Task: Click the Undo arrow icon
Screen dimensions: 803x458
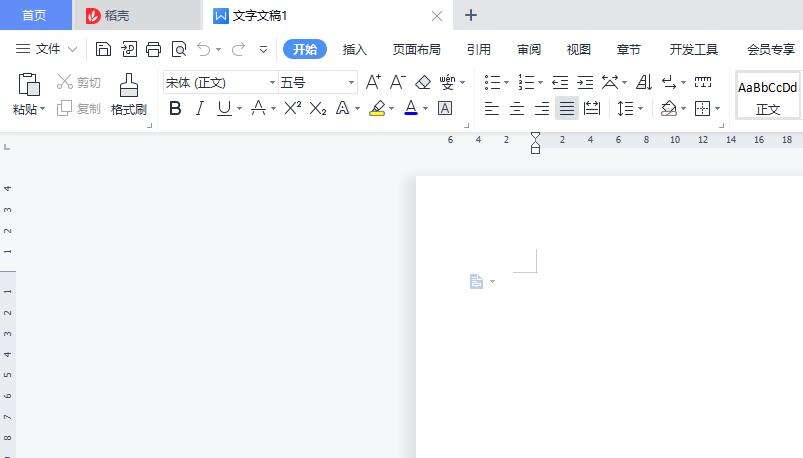Action: [x=203, y=49]
